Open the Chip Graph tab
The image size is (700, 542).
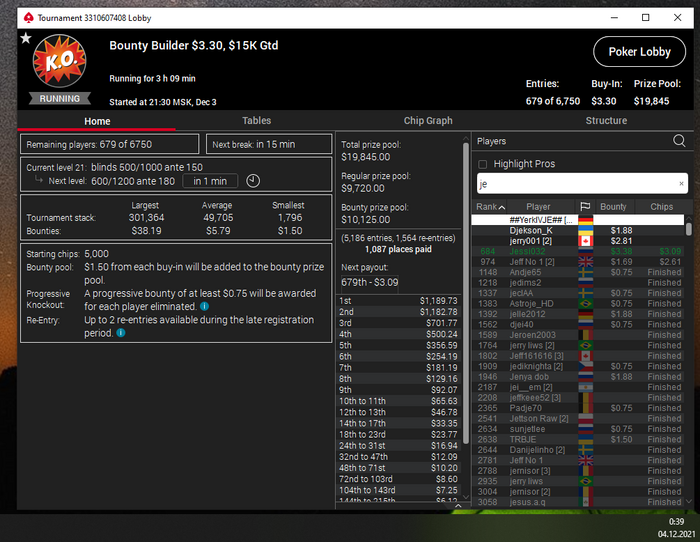tap(428, 121)
